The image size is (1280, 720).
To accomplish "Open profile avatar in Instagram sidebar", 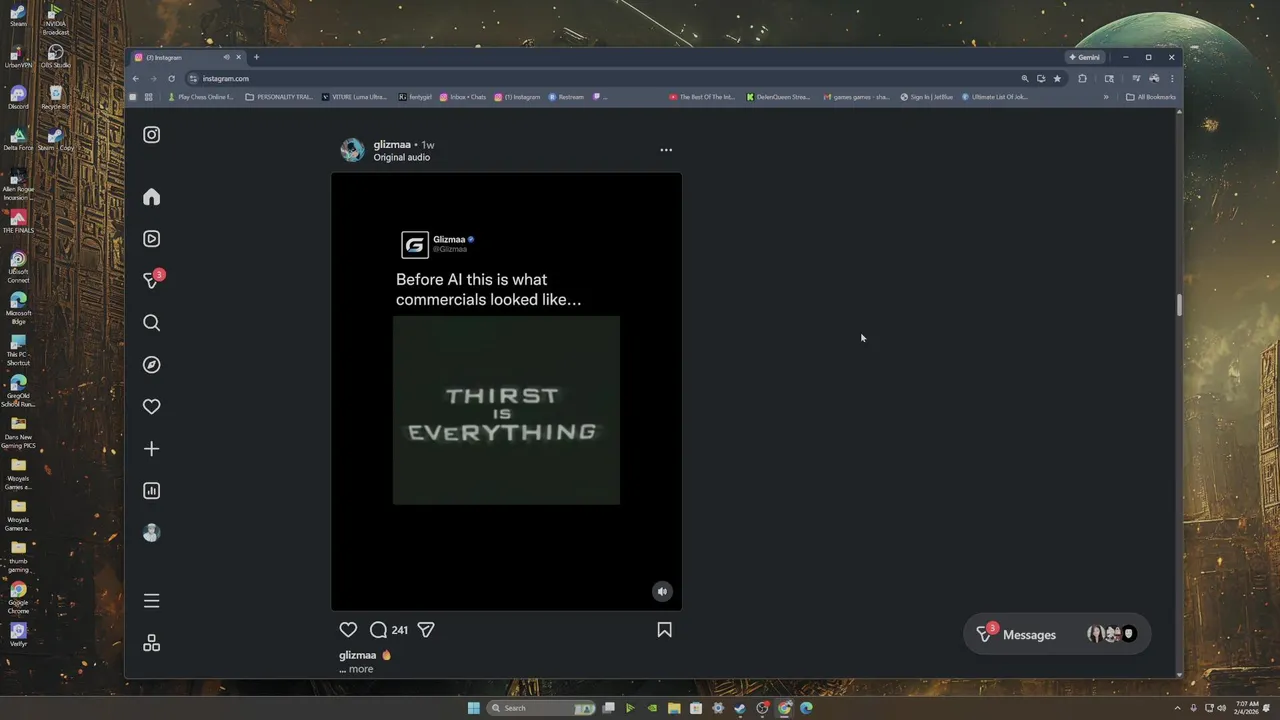I will (151, 533).
